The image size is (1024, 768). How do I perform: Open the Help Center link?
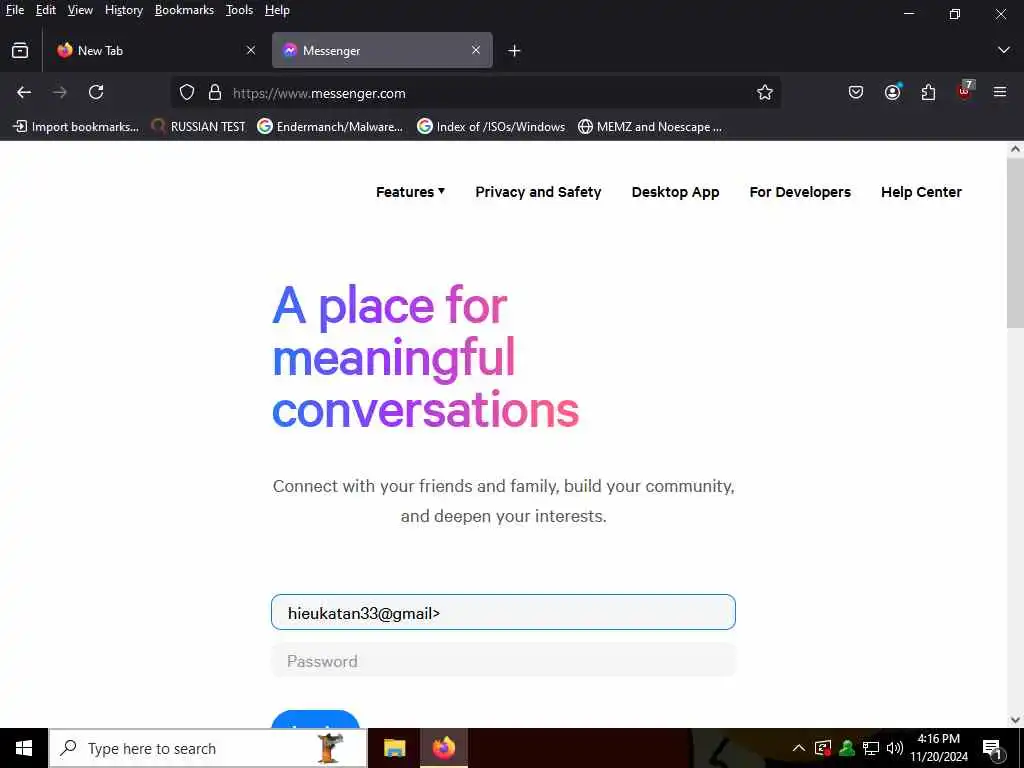[x=921, y=192]
